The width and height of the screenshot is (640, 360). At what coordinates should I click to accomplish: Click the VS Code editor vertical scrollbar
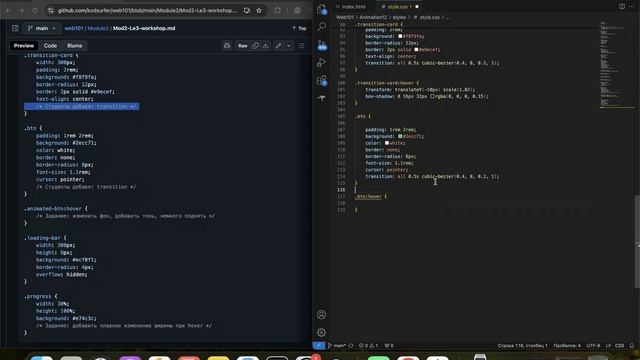pos(638,242)
